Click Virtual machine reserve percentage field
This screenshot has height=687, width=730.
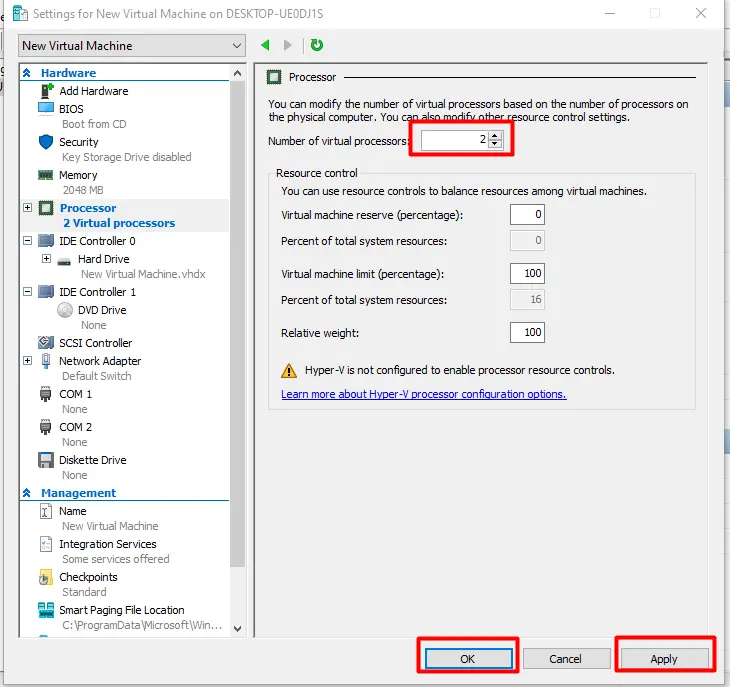pos(527,215)
